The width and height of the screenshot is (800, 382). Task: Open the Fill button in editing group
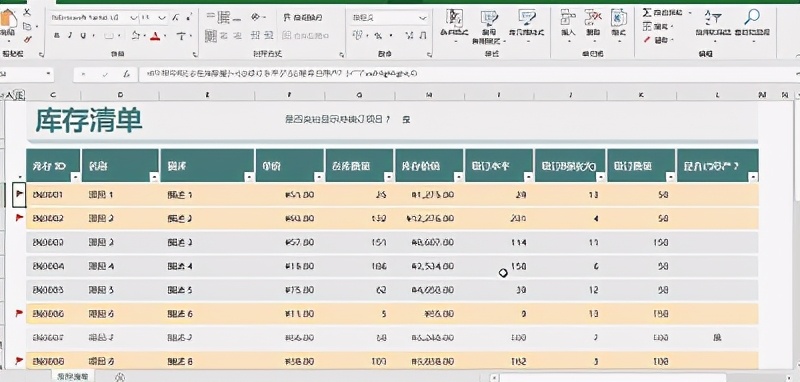coord(657,26)
